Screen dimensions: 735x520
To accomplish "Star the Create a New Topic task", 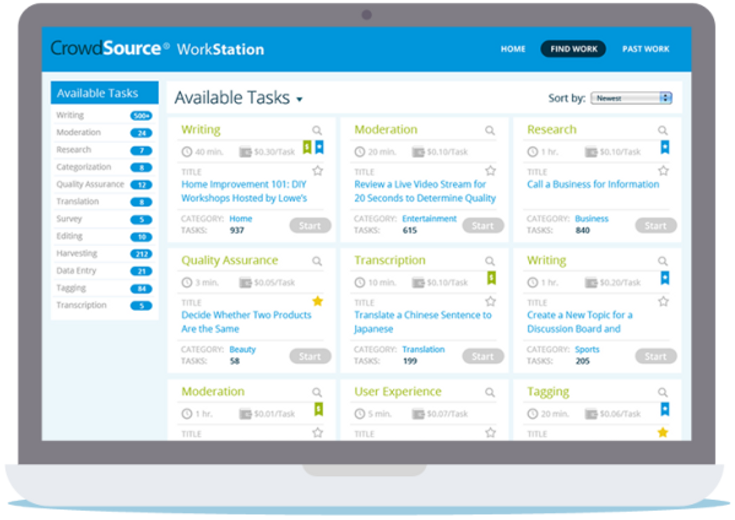I will 663,301.
